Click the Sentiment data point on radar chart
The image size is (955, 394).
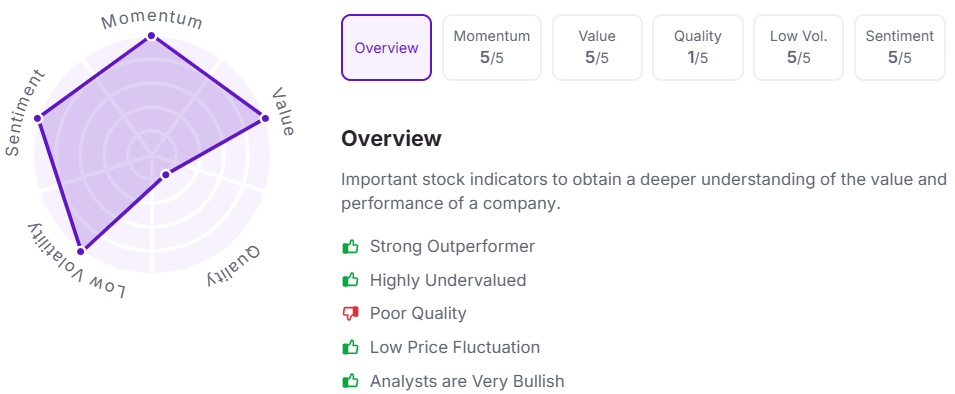pyautogui.click(x=38, y=118)
